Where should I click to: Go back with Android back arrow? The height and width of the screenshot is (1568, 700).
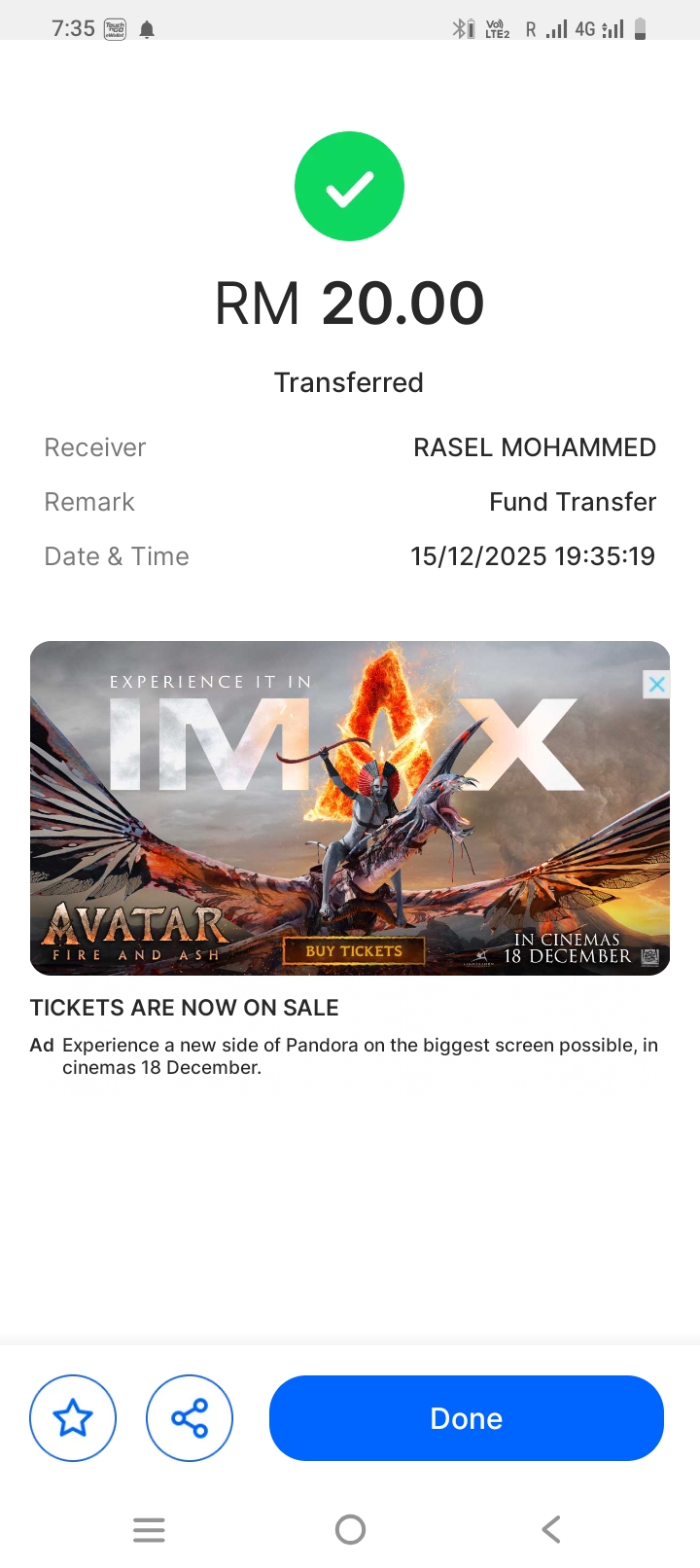(x=551, y=1530)
